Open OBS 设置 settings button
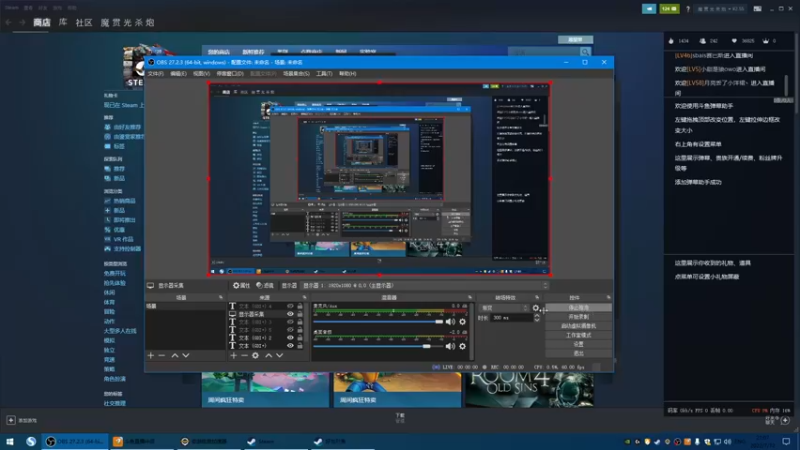This screenshot has height=450, width=800. tap(579, 344)
